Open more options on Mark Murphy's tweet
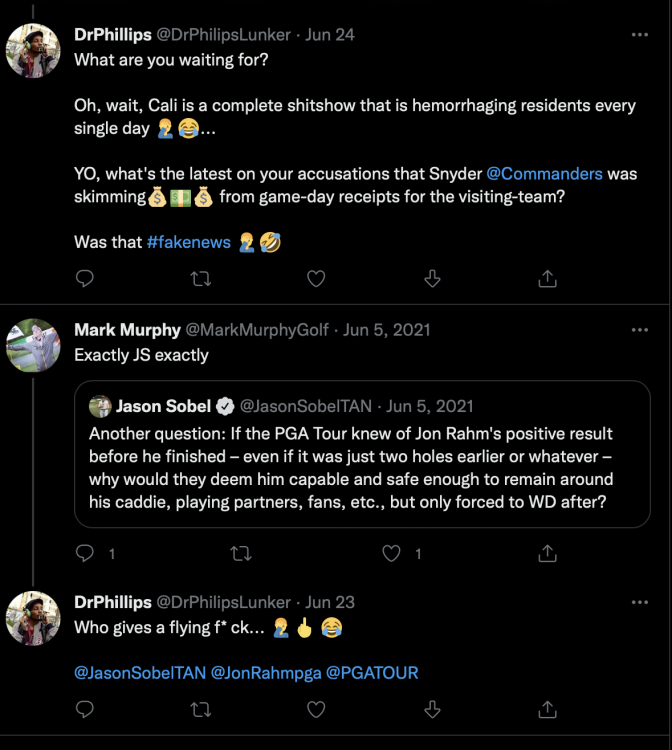This screenshot has width=672, height=750. [x=639, y=330]
